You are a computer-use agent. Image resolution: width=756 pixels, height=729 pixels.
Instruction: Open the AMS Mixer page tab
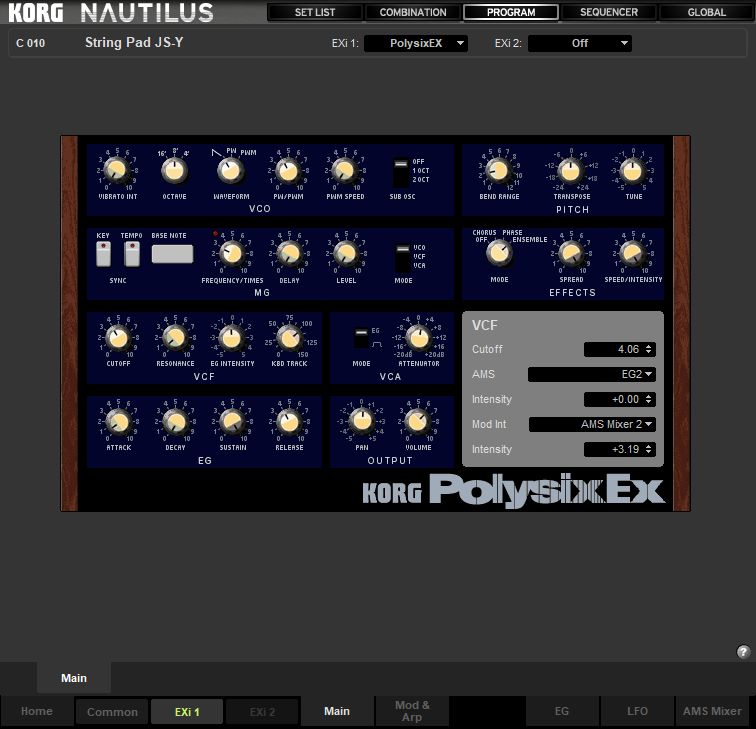712,711
